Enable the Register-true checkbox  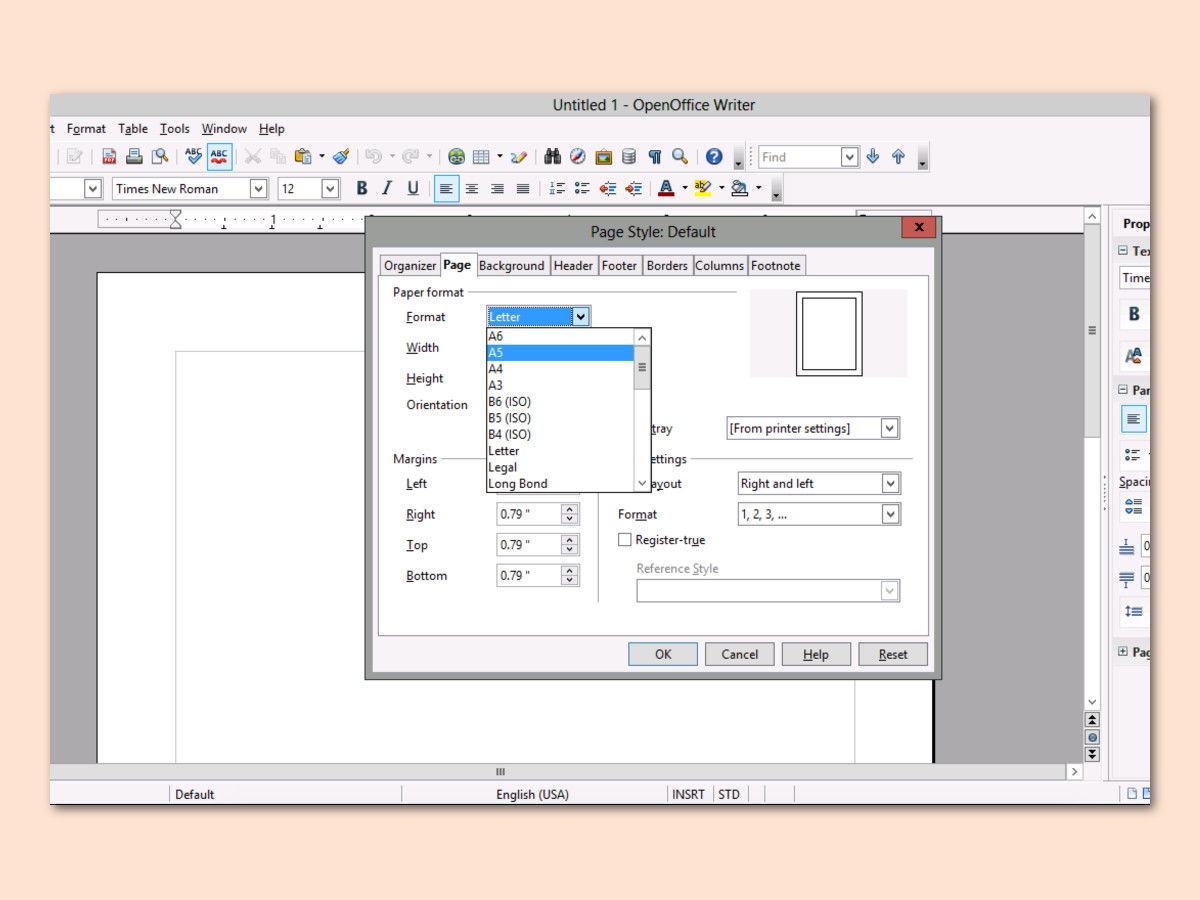[625, 540]
